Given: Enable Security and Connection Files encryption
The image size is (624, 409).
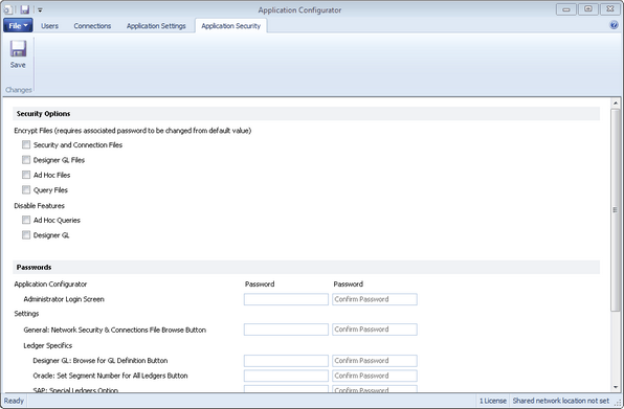Looking at the screenshot, I should pyautogui.click(x=27, y=145).
